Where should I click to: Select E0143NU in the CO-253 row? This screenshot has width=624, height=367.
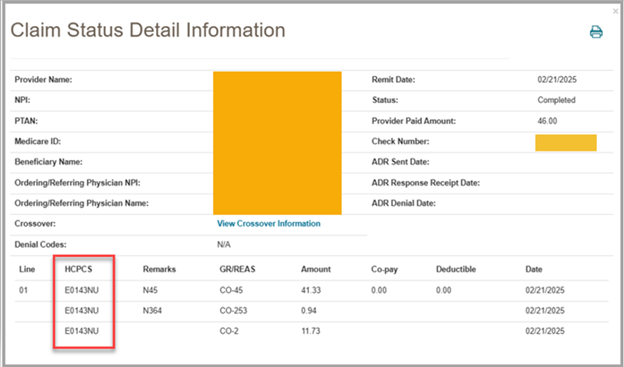(82, 310)
